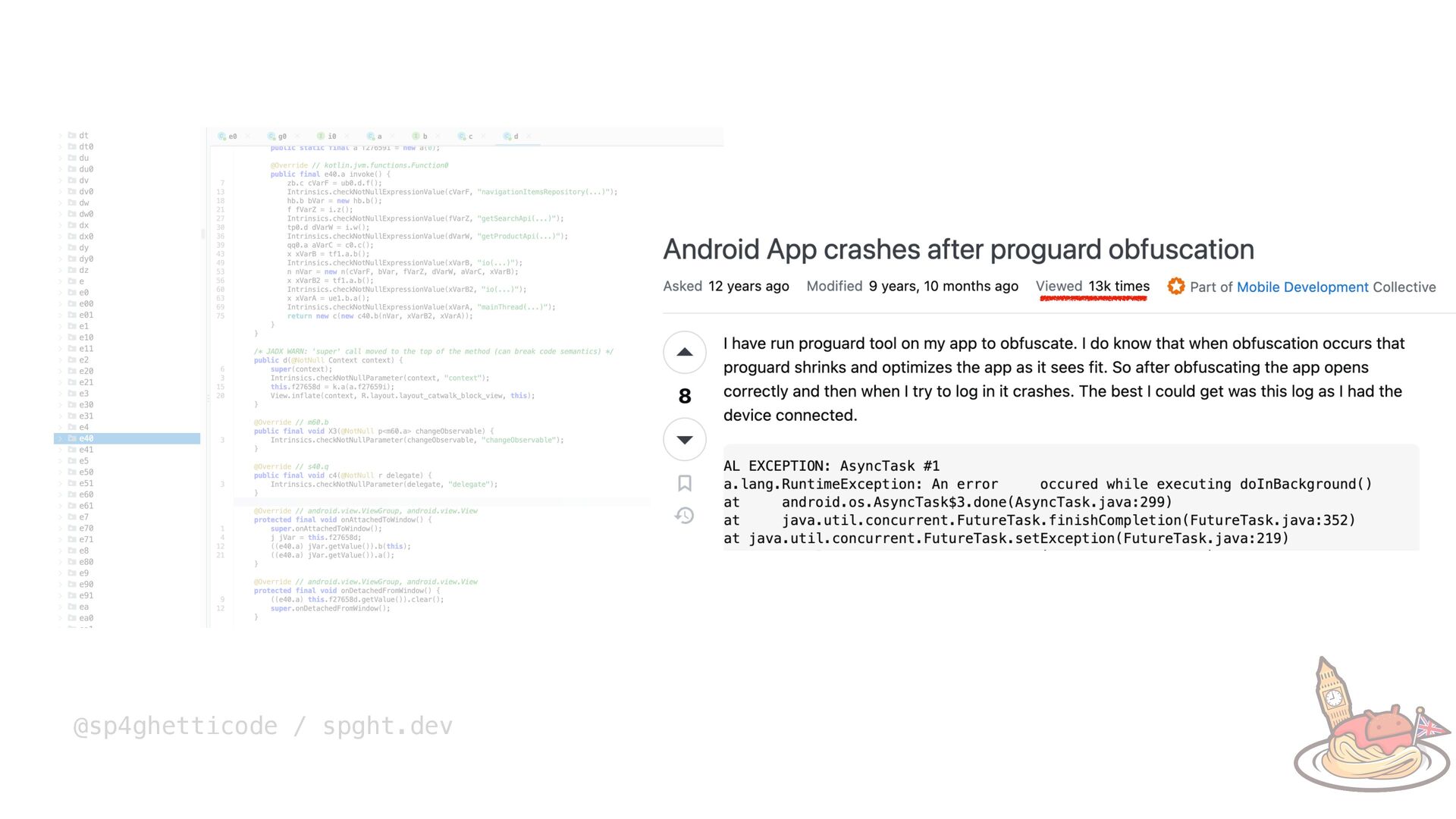Click the e40 package folder icon

[72, 438]
